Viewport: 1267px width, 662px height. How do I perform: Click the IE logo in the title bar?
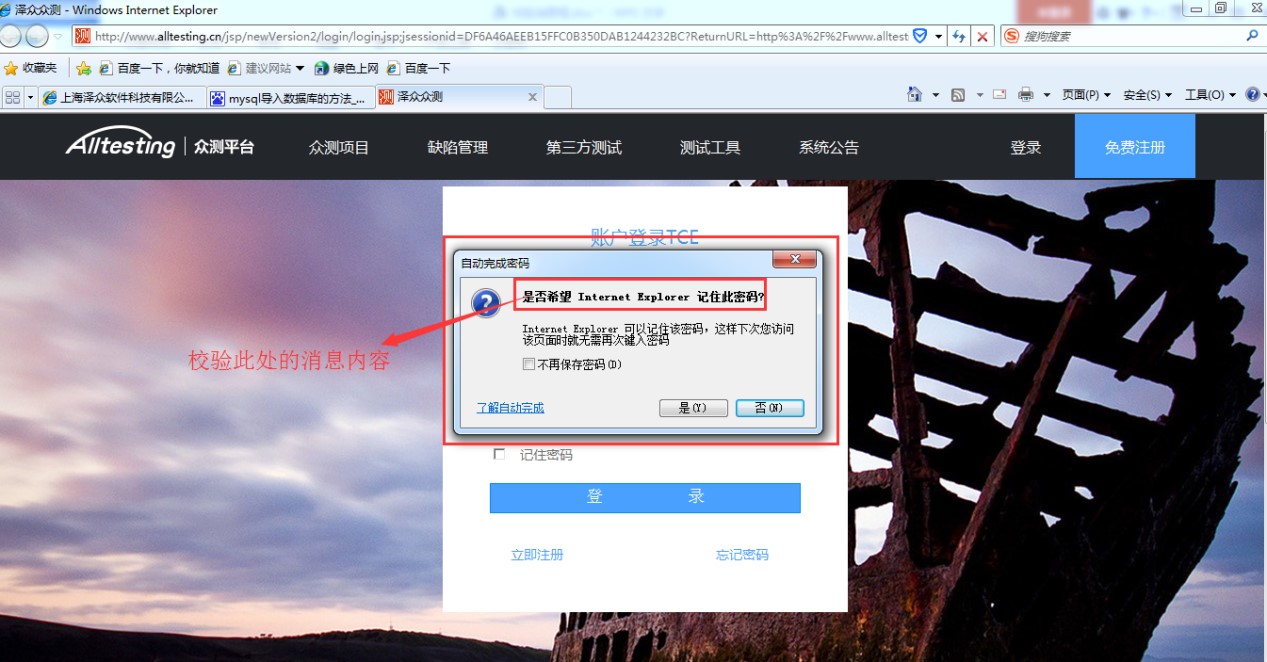[6, 9]
